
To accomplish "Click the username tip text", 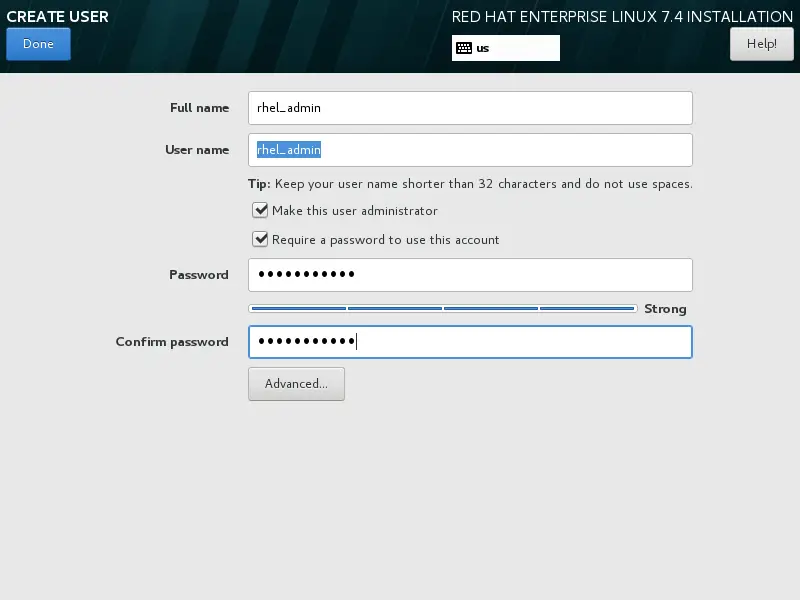I will point(470,184).
